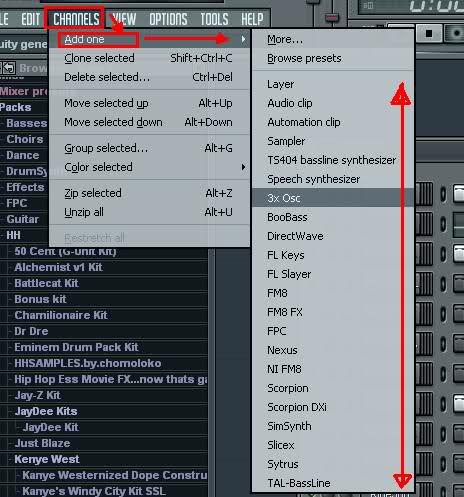This screenshot has height=497, width=464.
Task: Expand the Add one submenu arrow
Action: click(244, 39)
